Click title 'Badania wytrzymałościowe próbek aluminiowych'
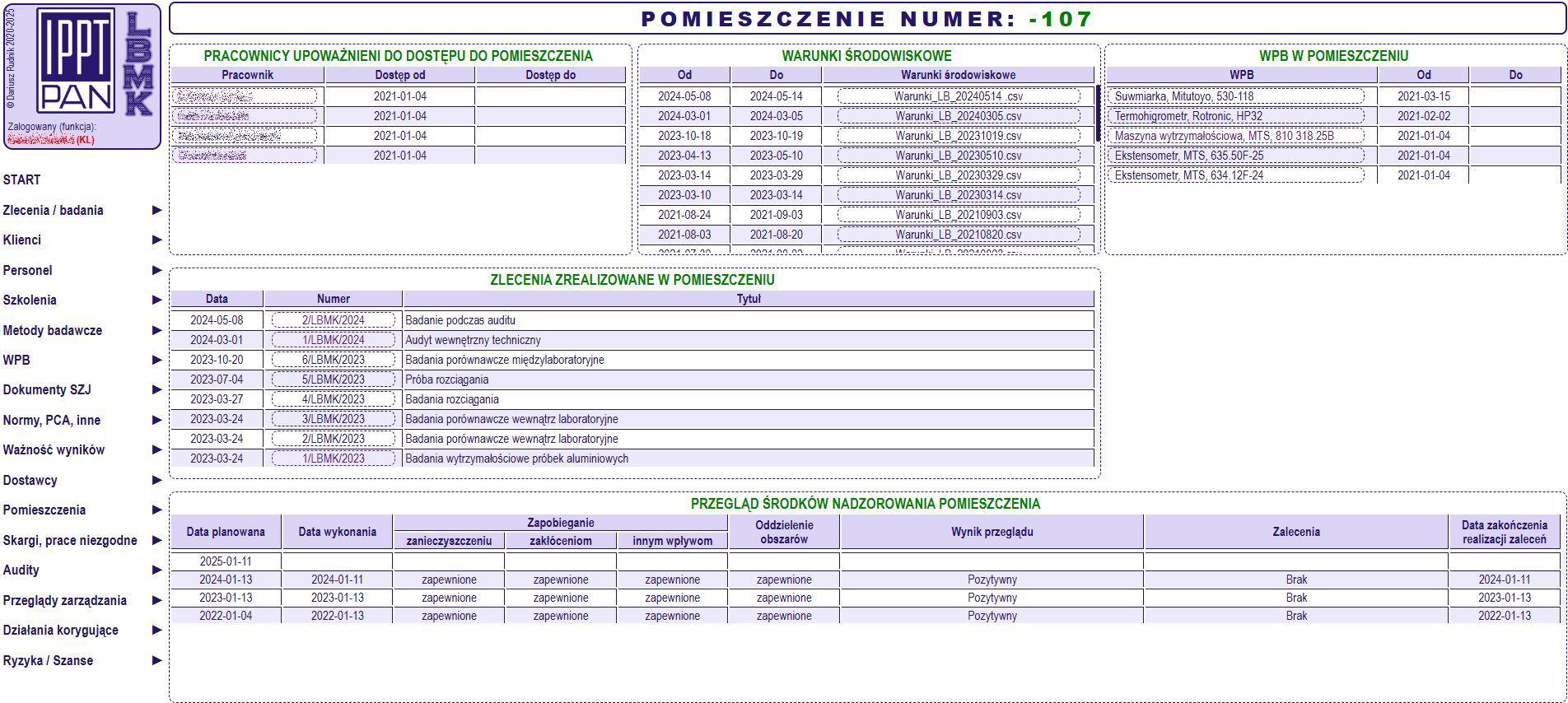Viewport: 1568px width, 703px height. coord(517,459)
